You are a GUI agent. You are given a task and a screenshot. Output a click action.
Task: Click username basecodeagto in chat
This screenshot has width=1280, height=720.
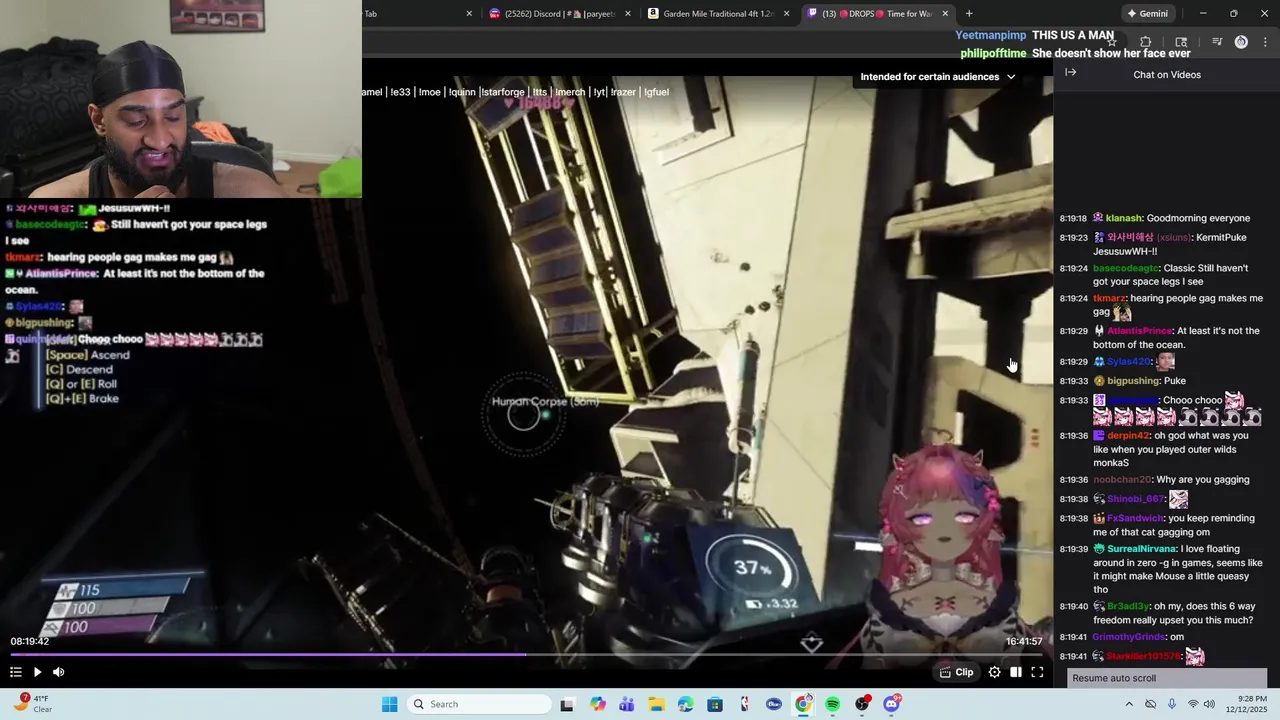click(1125, 268)
